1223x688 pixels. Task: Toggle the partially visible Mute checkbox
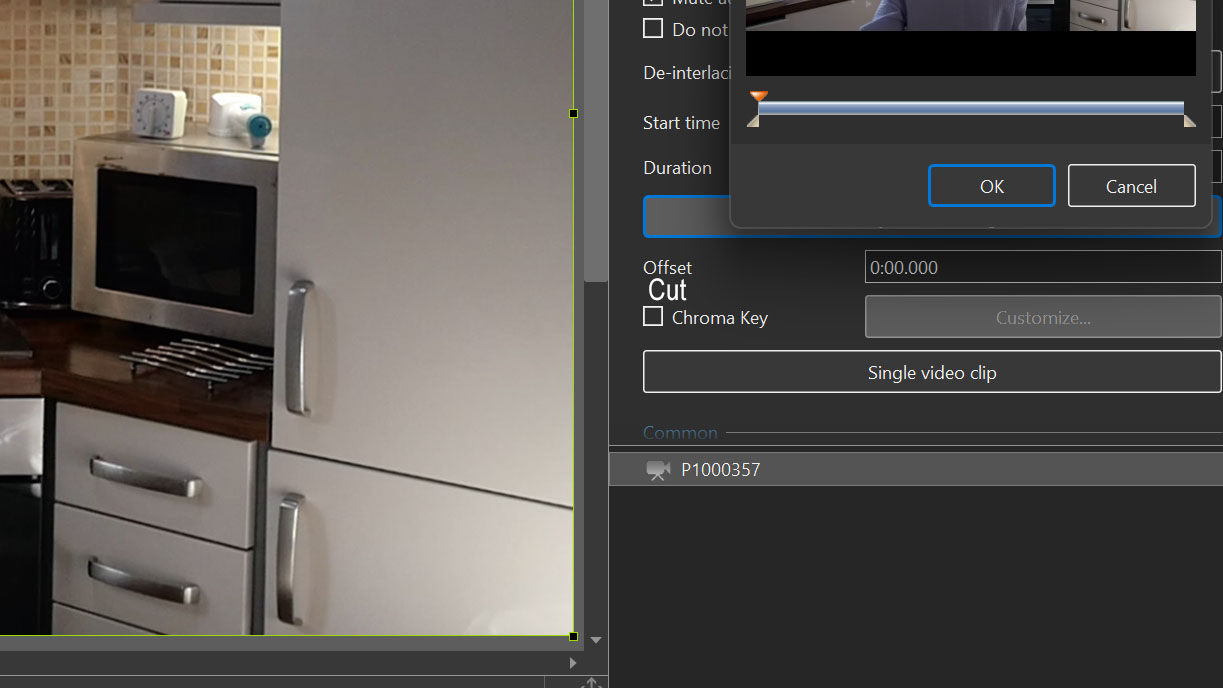pyautogui.click(x=653, y=2)
